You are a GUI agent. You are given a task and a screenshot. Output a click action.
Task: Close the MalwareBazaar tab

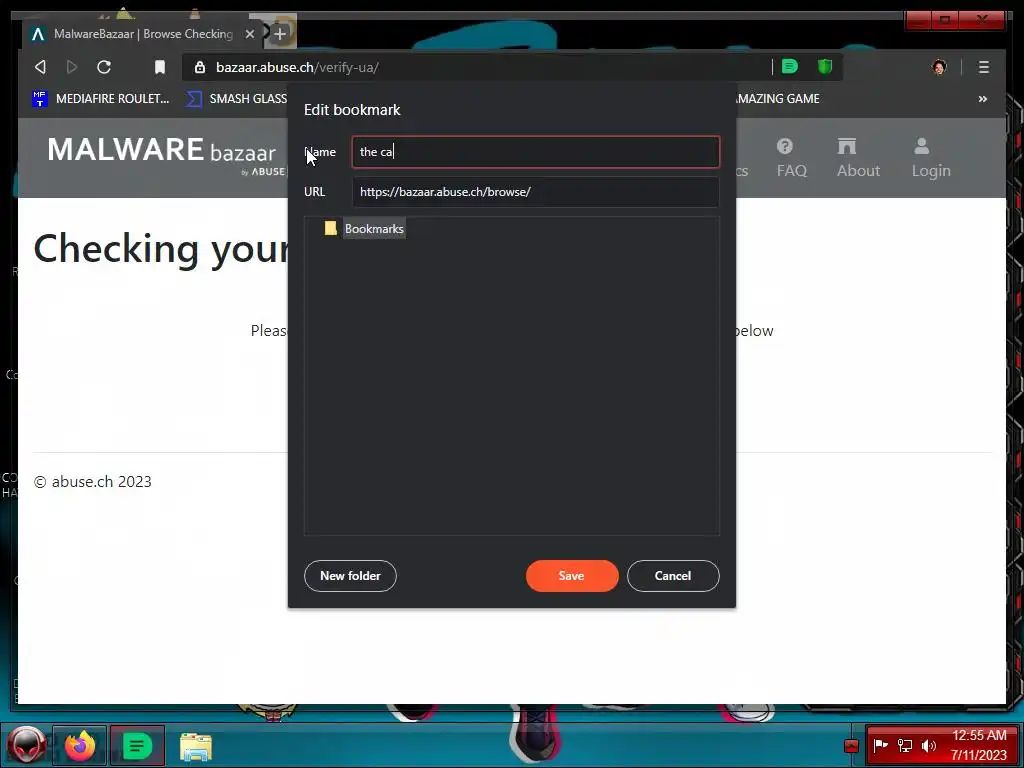click(249, 34)
